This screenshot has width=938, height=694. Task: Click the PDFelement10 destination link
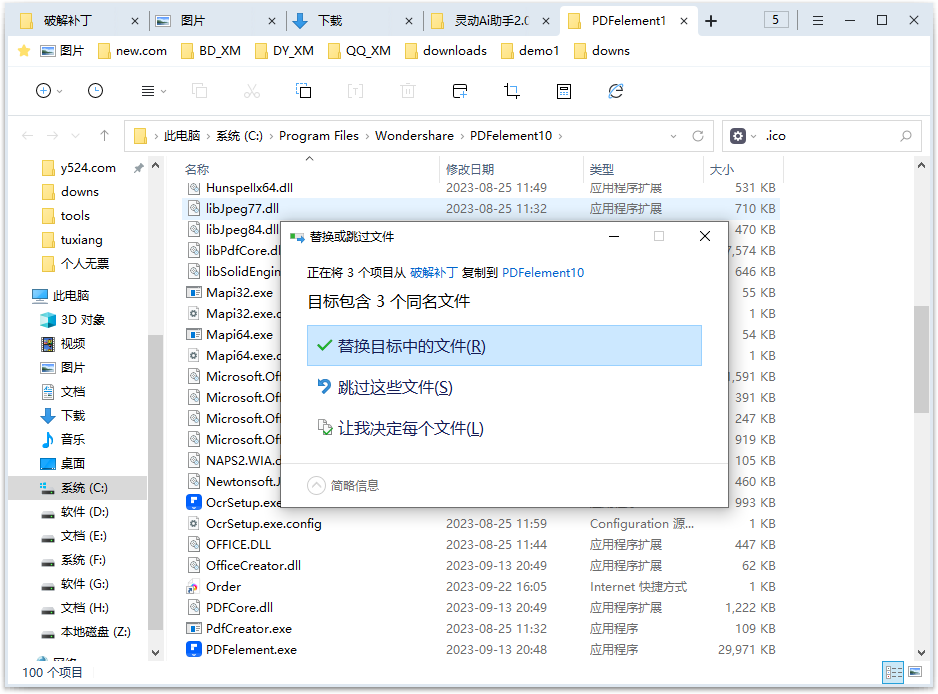pyautogui.click(x=543, y=273)
